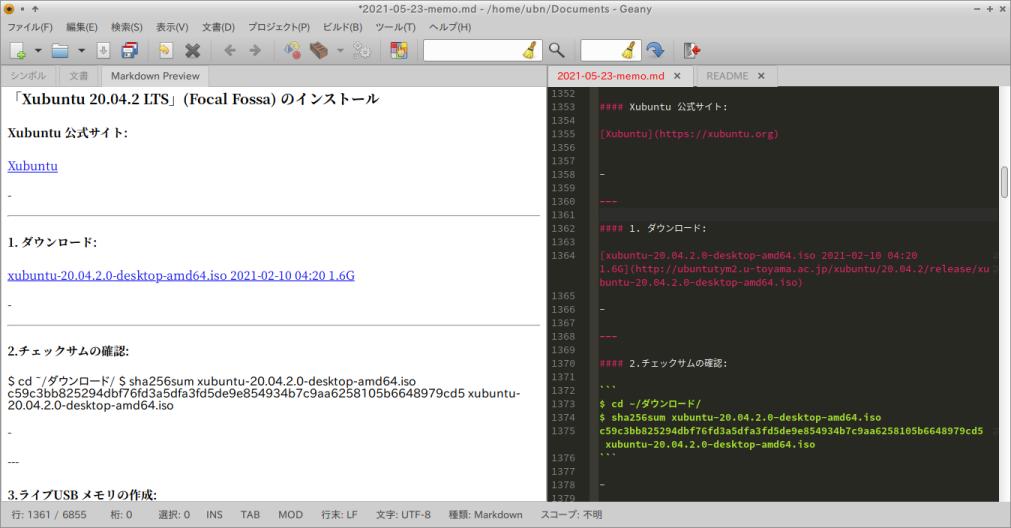Click the TAB status bar indicator
This screenshot has height=528, width=1011.
[250, 514]
